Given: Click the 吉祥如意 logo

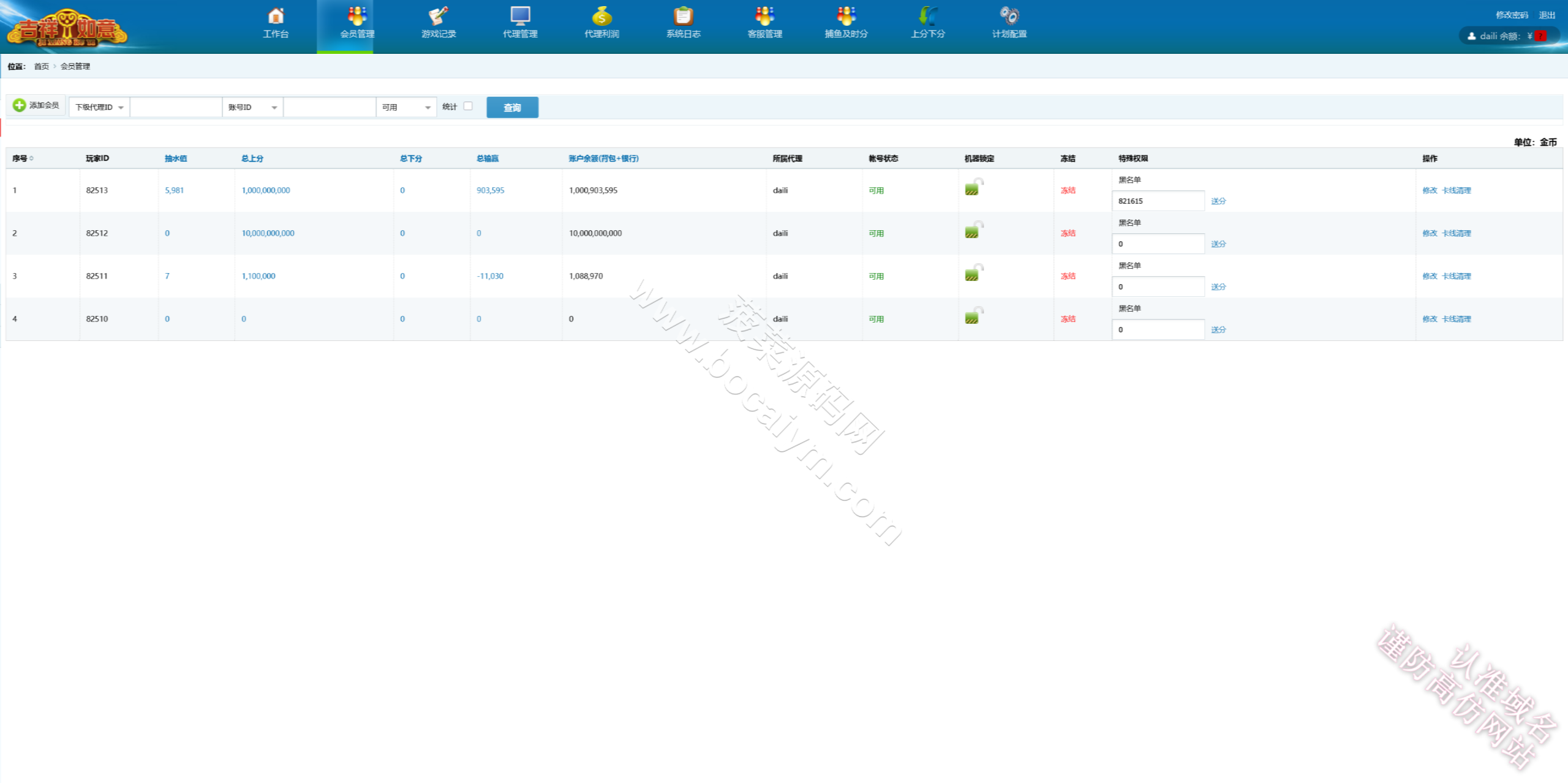Looking at the screenshot, I should pos(67,28).
